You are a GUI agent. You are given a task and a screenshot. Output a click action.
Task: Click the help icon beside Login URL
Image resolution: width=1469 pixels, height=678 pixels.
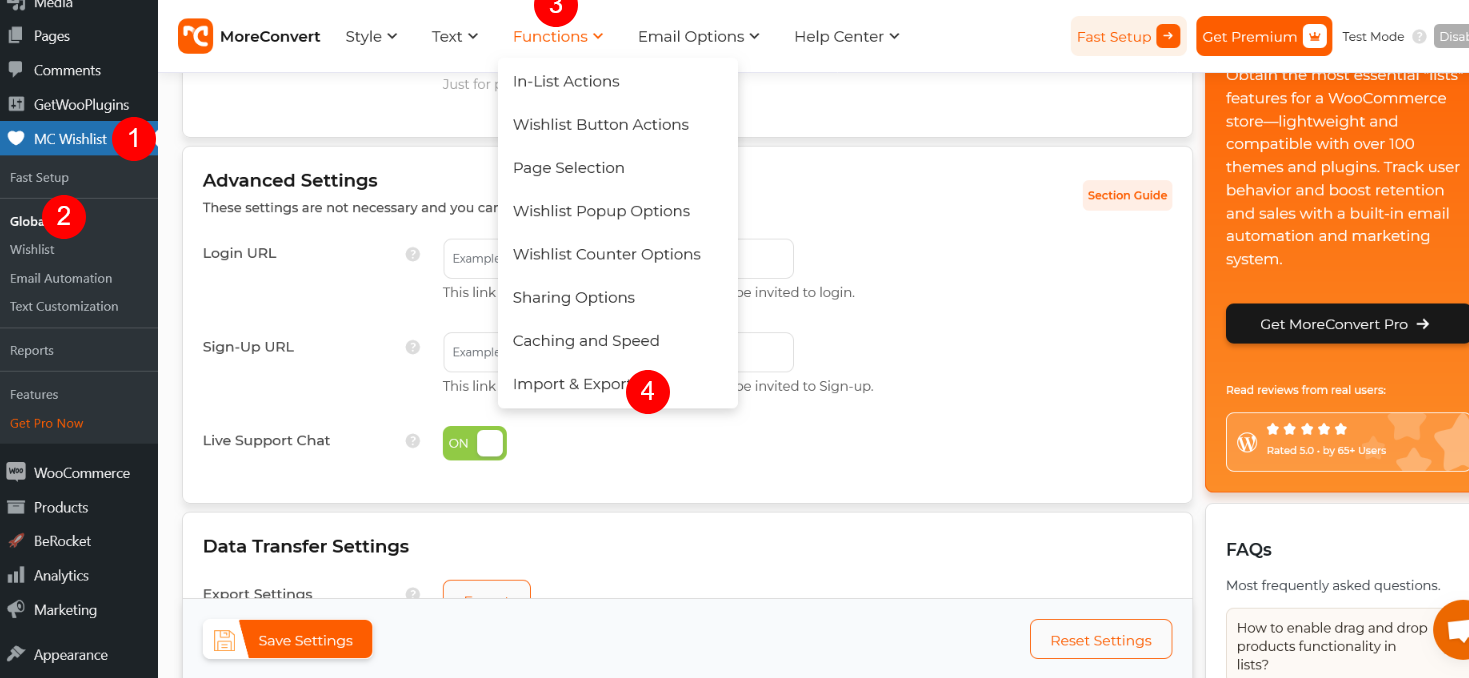[412, 254]
